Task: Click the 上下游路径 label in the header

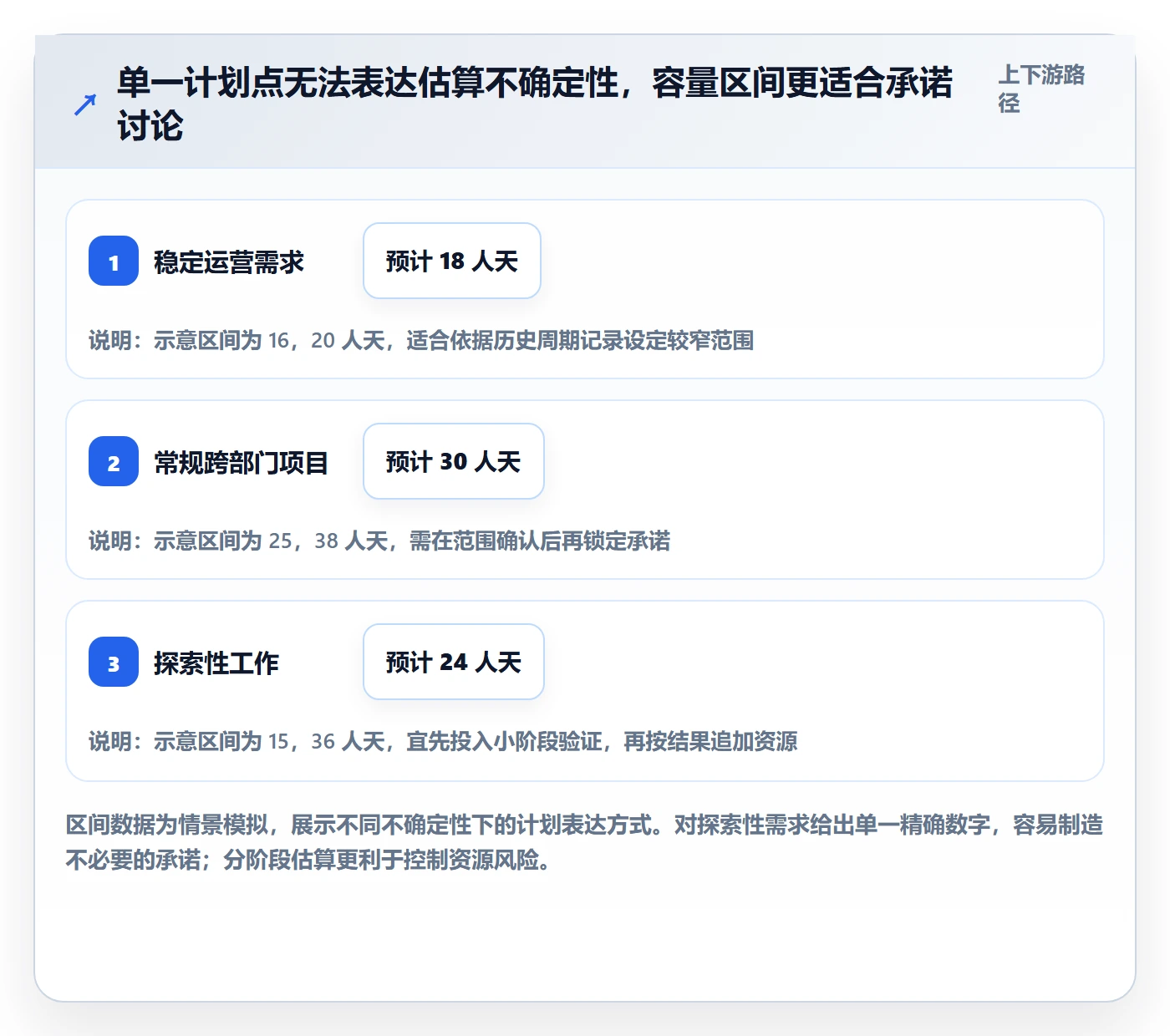Action: 1041,89
